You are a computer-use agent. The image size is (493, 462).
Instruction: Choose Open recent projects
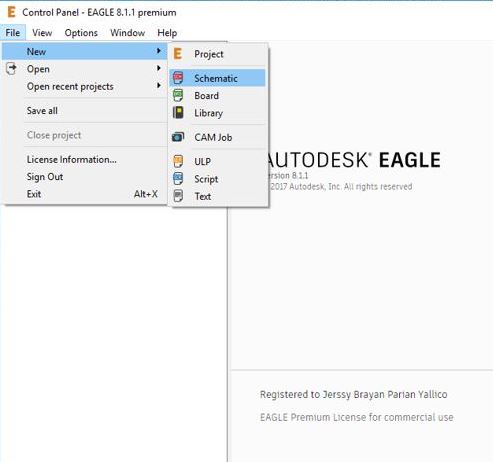point(85,86)
